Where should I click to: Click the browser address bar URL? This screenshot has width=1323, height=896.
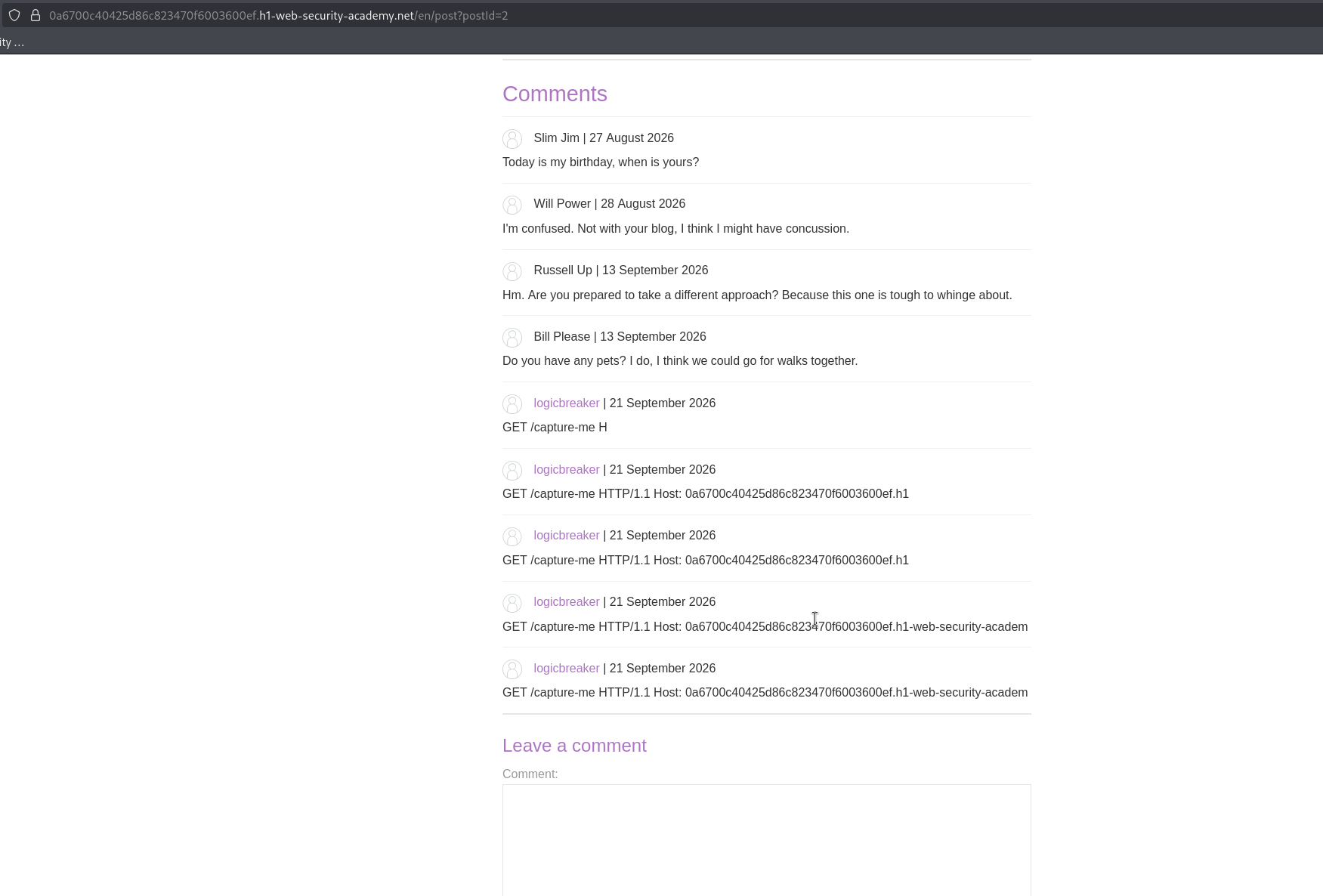pos(279,15)
